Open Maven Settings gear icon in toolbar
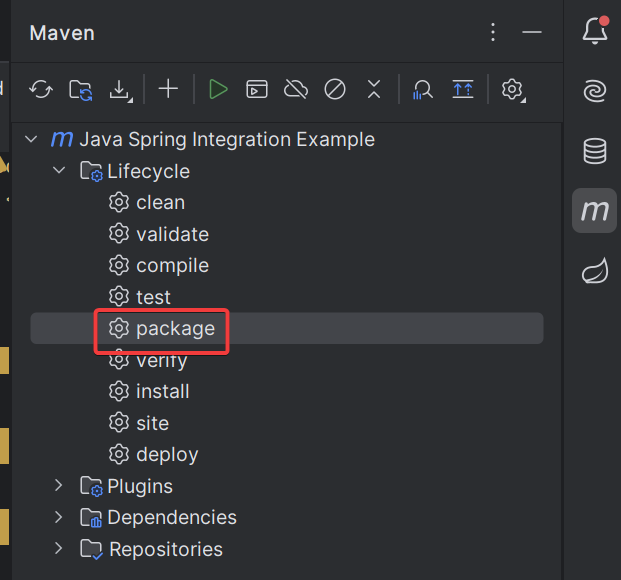 pyautogui.click(x=513, y=90)
